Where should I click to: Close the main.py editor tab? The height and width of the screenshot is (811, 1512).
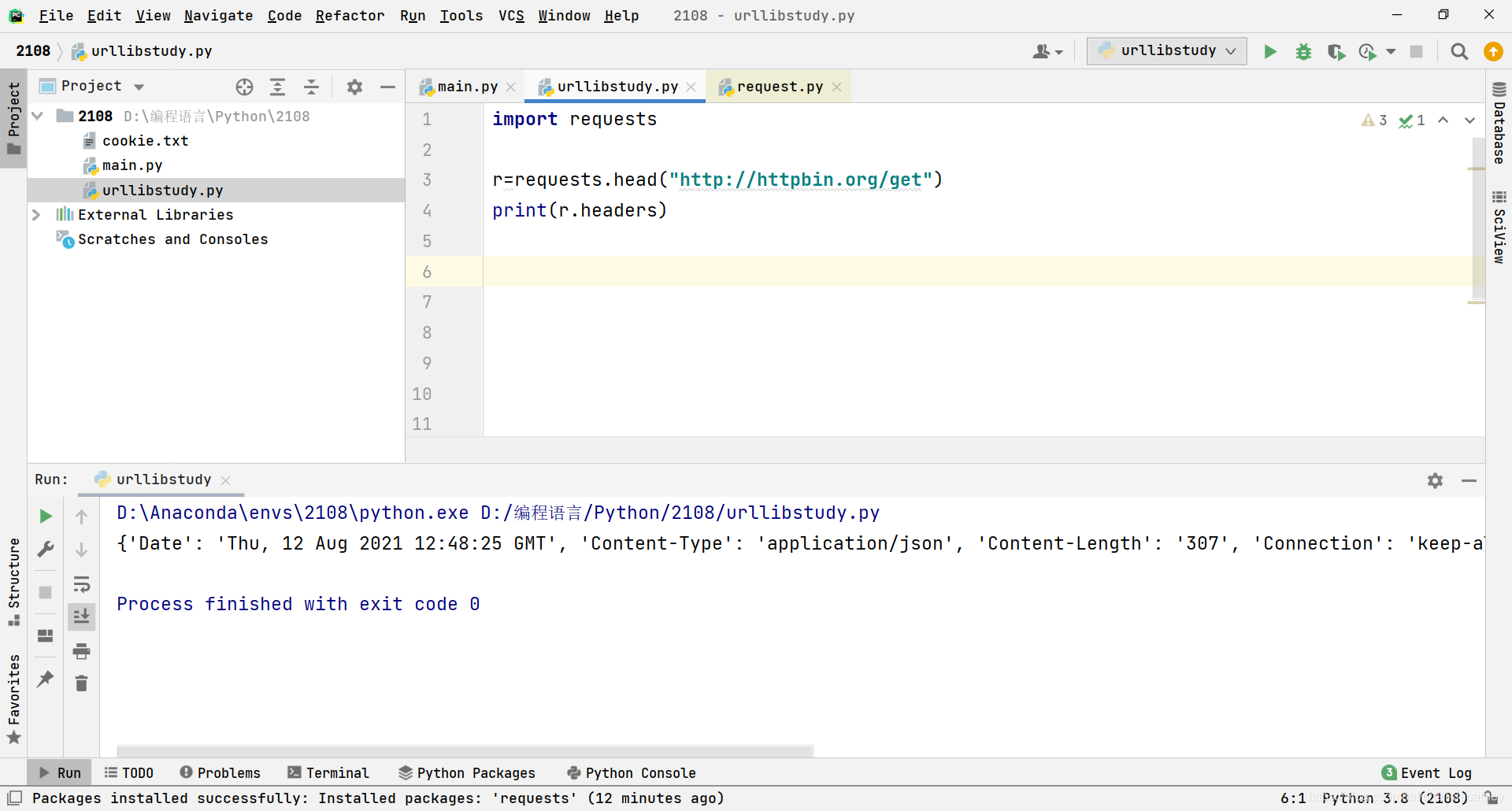tap(510, 87)
